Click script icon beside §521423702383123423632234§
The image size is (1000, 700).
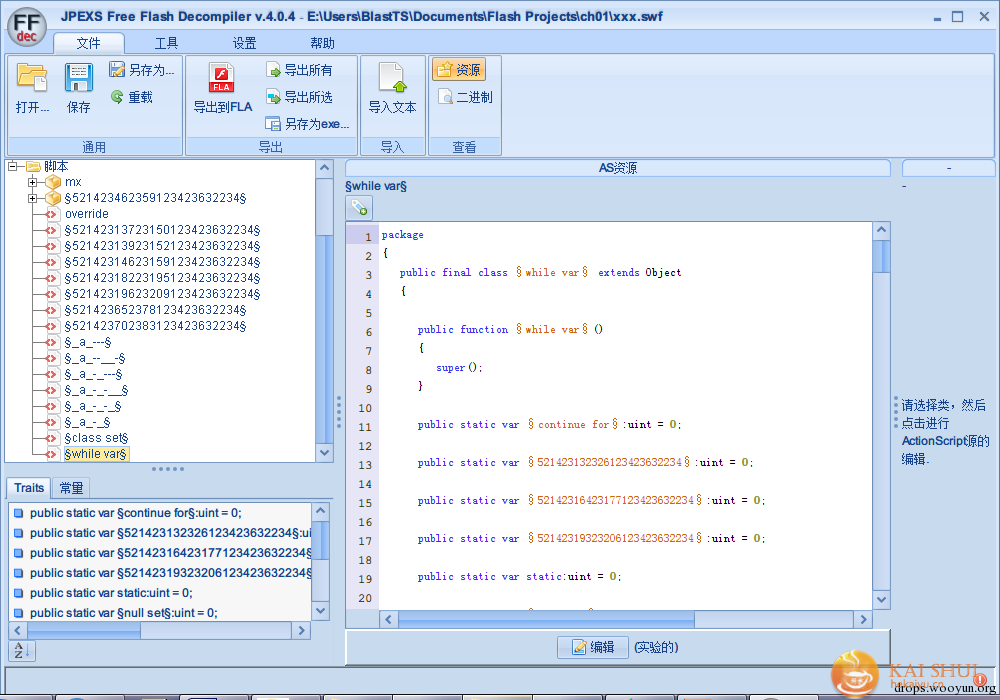[x=51, y=326]
